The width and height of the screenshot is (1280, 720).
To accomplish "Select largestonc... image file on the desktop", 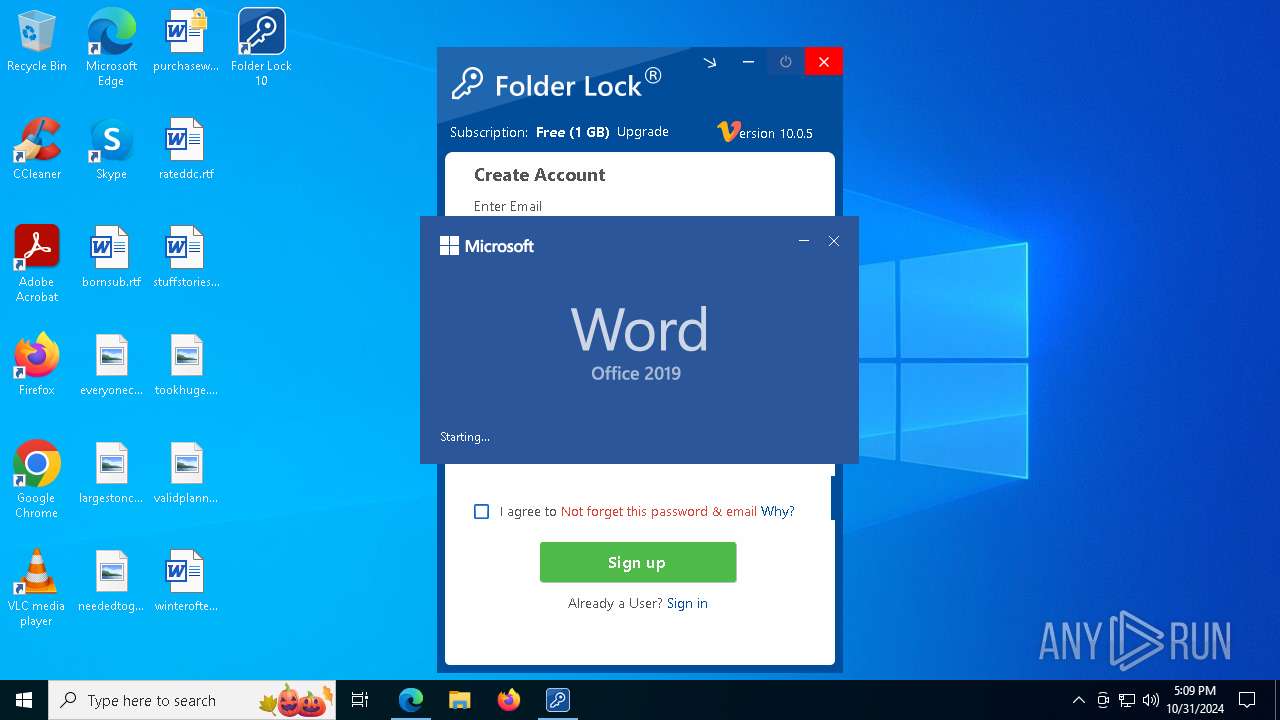I will [x=111, y=474].
